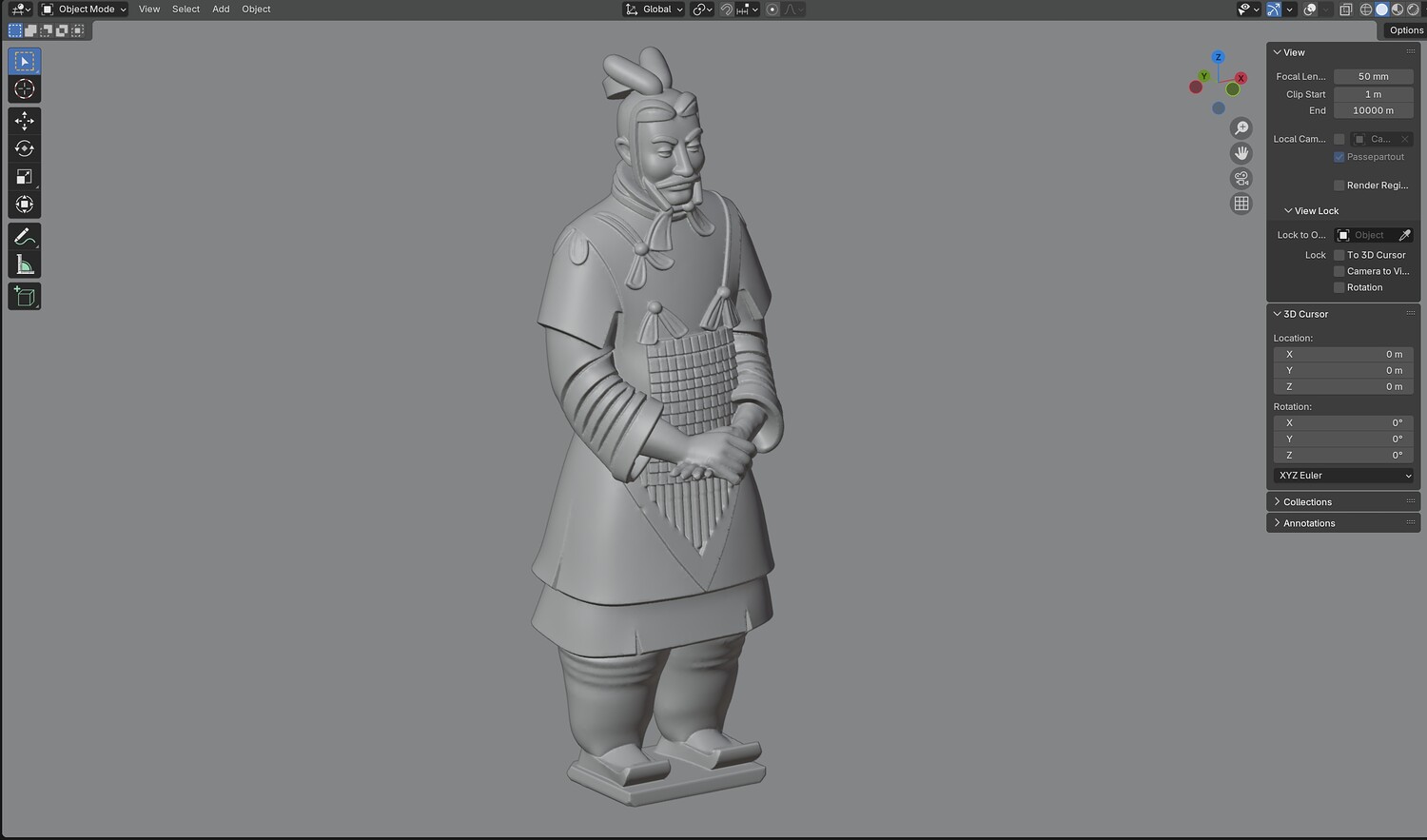Open XYZ Euler rotation mode dropdown
Image resolution: width=1427 pixels, height=840 pixels.
coord(1344,476)
